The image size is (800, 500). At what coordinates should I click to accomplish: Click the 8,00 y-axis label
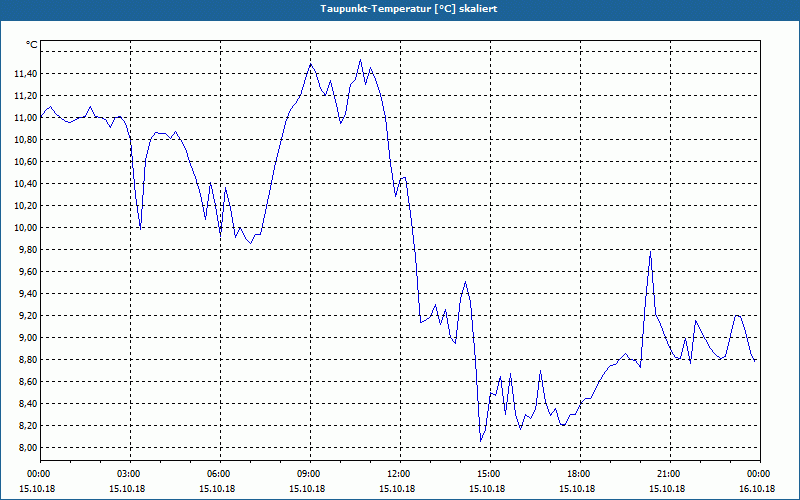pyautogui.click(x=28, y=447)
